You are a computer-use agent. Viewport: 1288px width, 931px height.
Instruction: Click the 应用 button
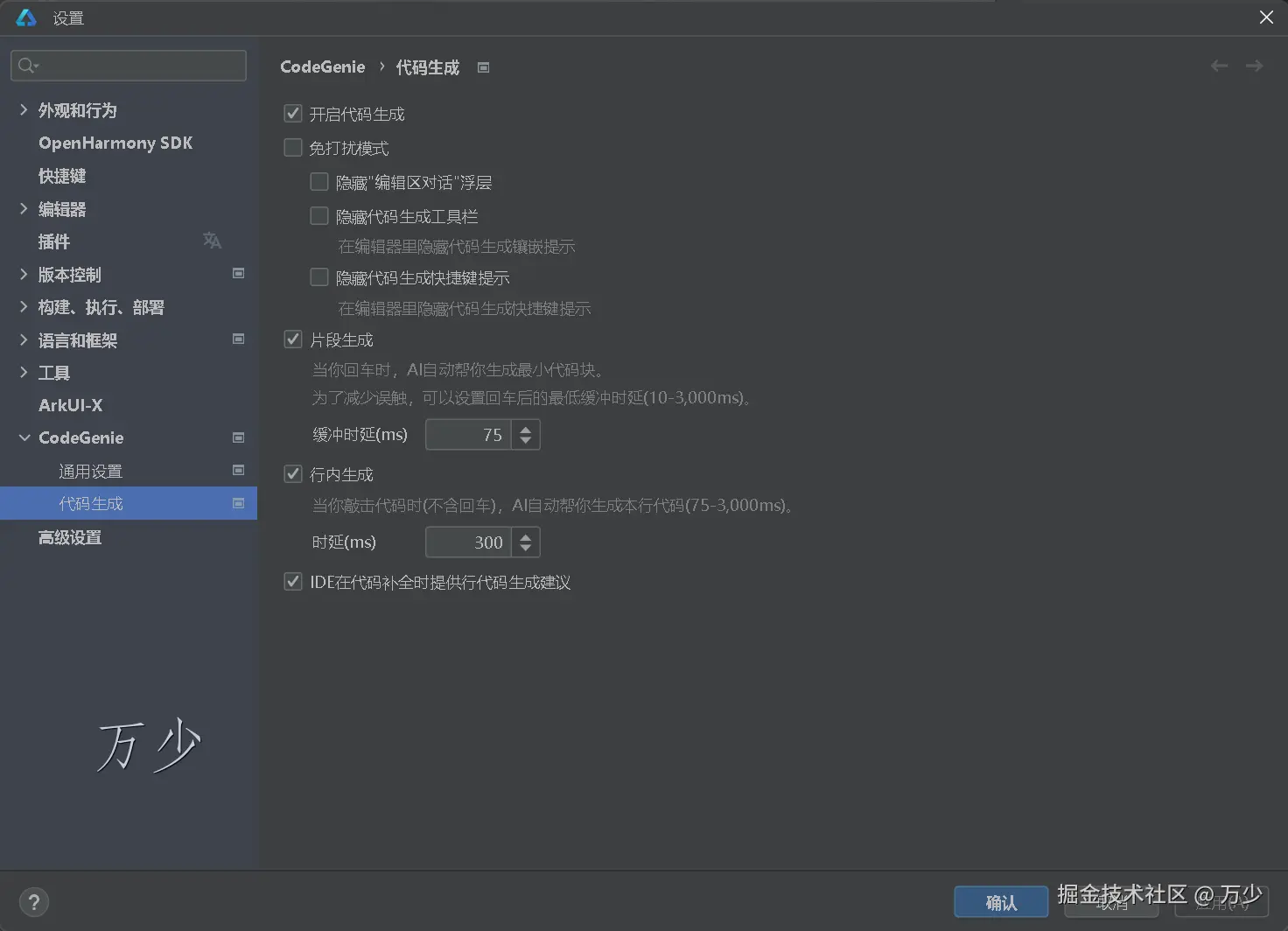[x=1221, y=902]
